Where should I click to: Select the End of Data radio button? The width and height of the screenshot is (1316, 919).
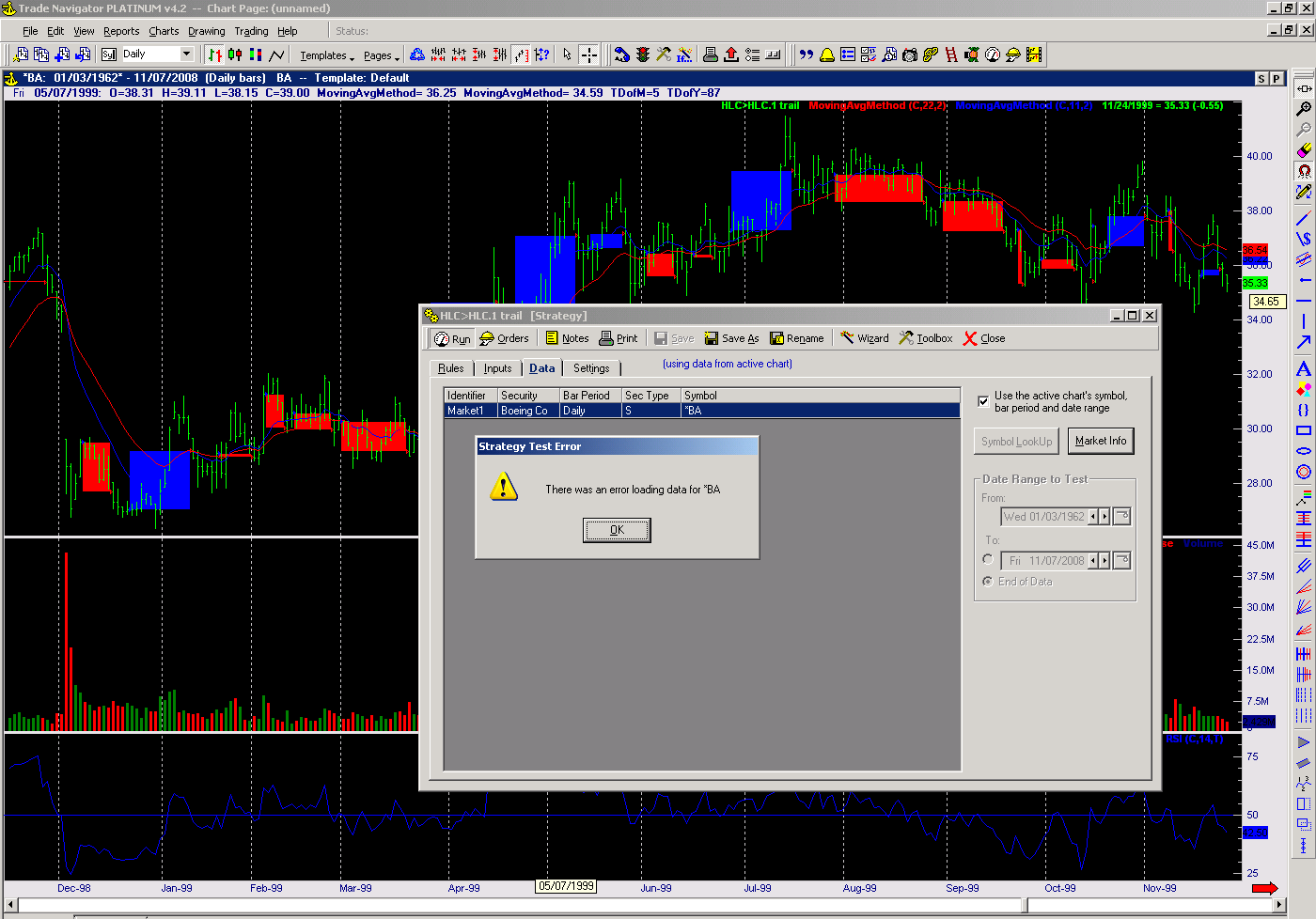point(988,582)
